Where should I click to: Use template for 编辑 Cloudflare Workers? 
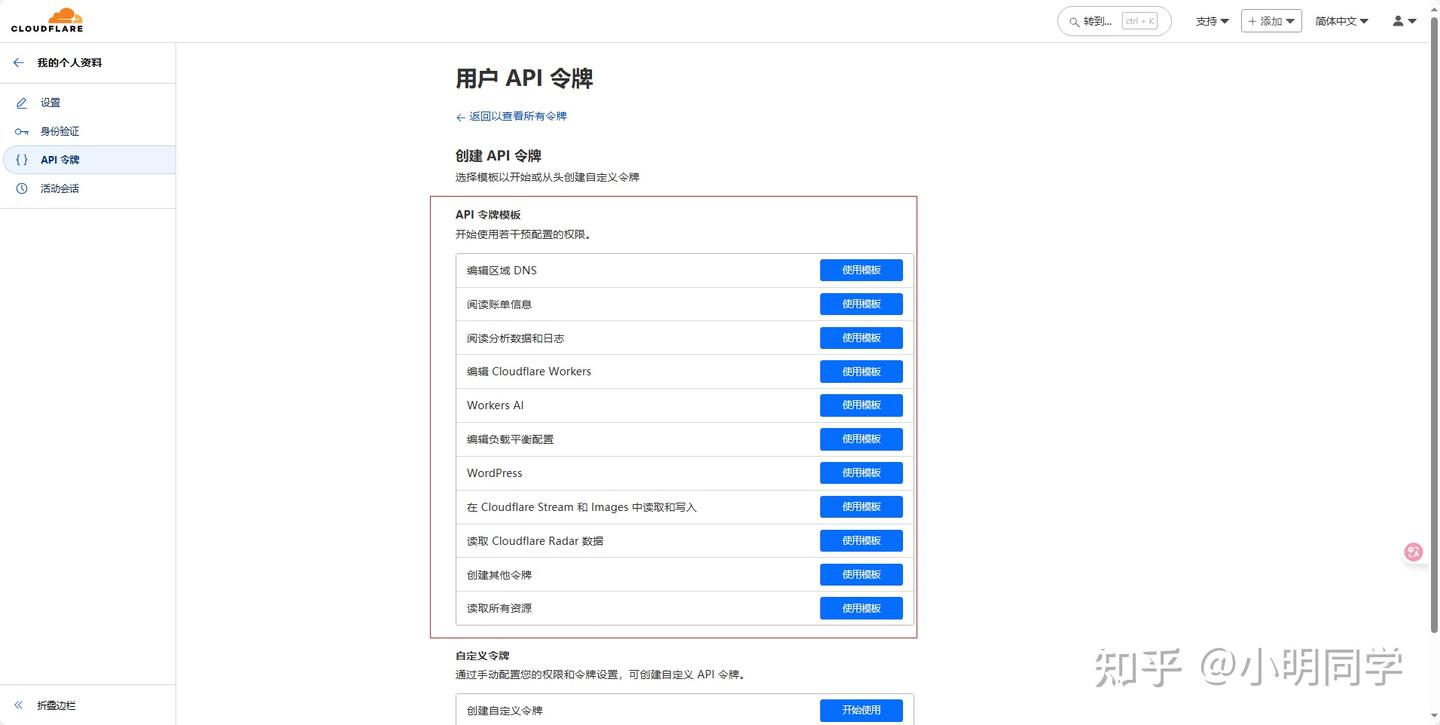861,372
